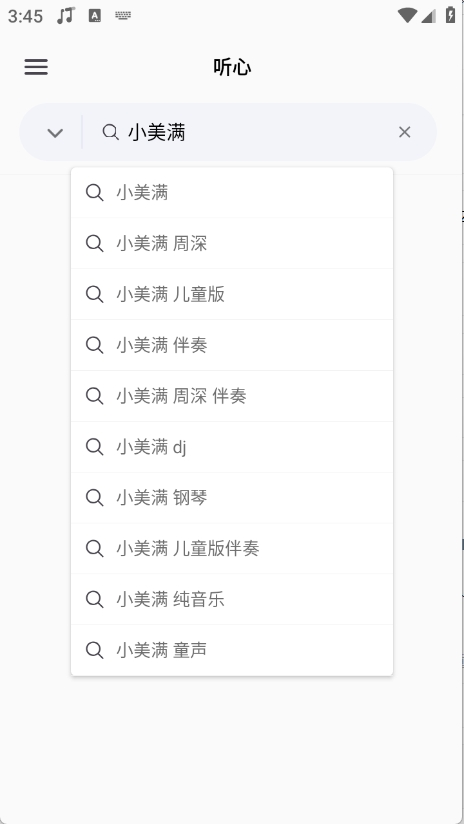Pick the 小美满 儿童版 suggestion
The image size is (464, 824).
coord(232,294)
